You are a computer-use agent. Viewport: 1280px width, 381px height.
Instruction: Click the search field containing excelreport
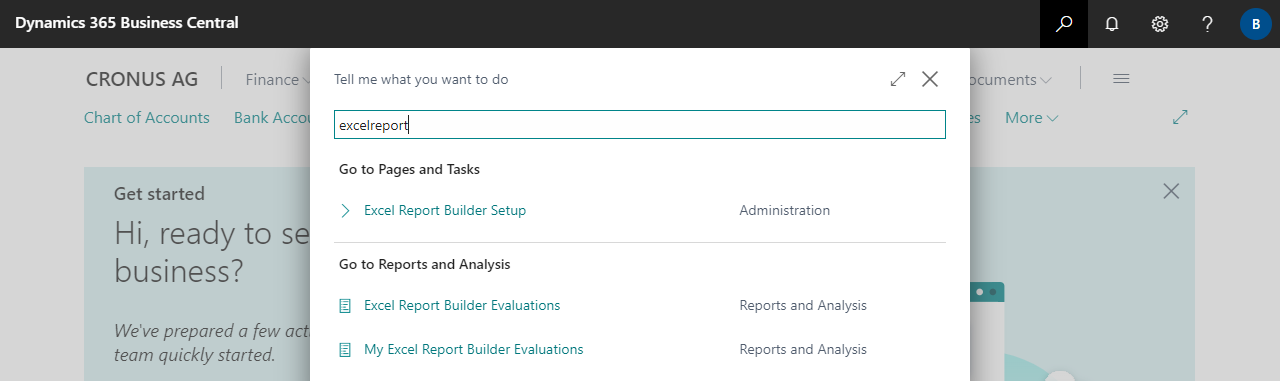(640, 125)
